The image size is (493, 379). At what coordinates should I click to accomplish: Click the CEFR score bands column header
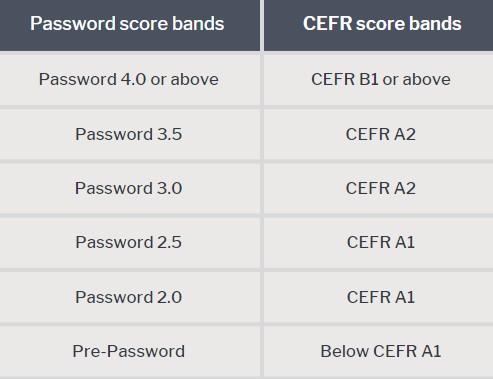pos(378,25)
